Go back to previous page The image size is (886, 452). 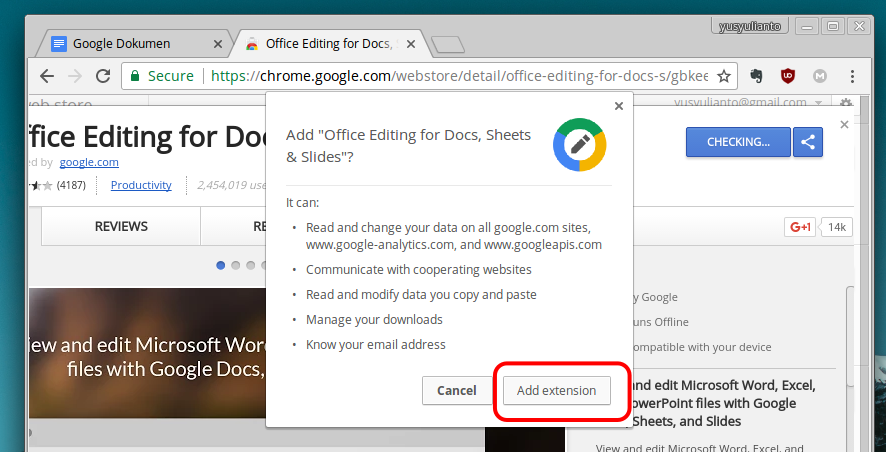pyautogui.click(x=47, y=76)
